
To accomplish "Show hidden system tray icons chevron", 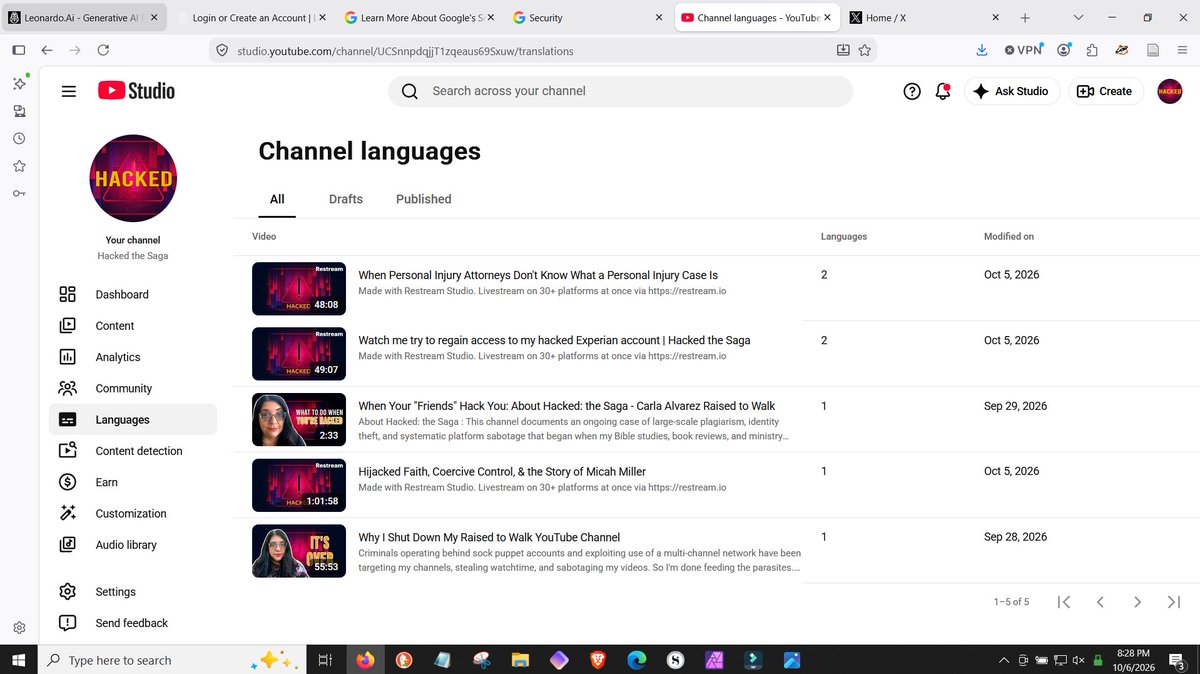I will 1003,660.
